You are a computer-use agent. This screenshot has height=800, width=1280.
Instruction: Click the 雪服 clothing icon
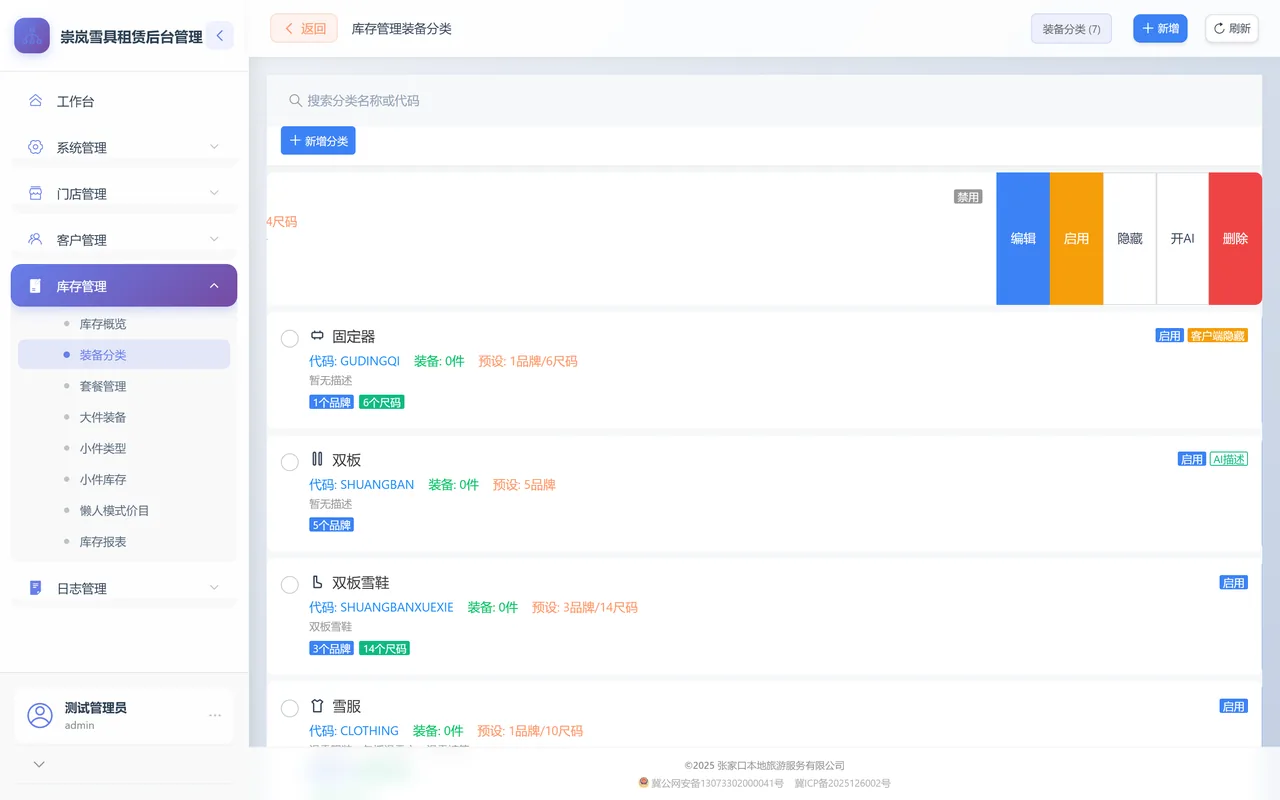click(318, 706)
